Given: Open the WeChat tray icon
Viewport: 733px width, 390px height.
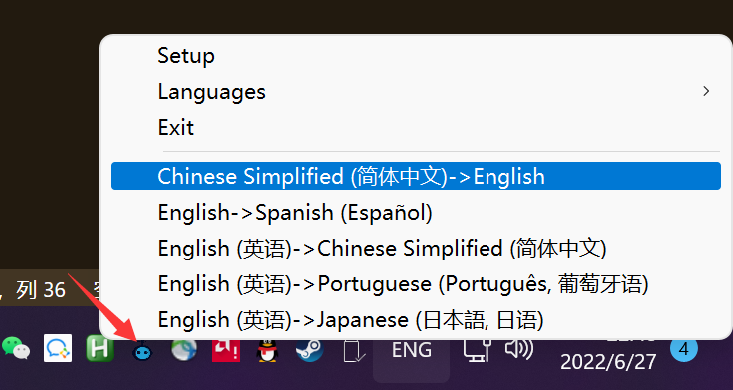Looking at the screenshot, I should [16, 349].
